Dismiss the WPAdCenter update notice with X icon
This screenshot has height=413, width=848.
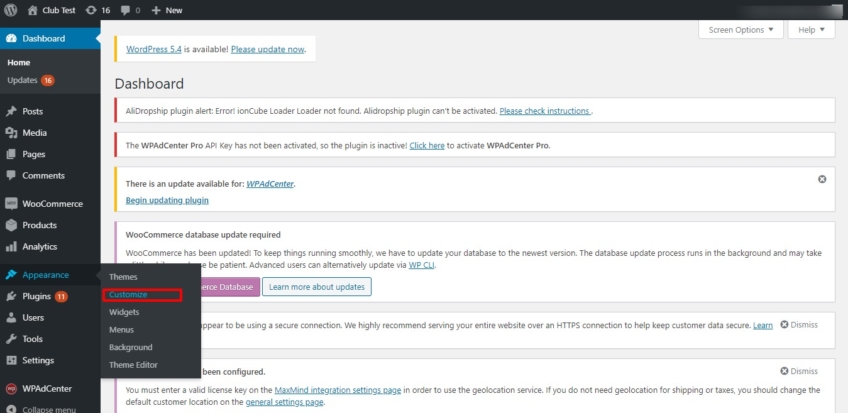tap(822, 179)
